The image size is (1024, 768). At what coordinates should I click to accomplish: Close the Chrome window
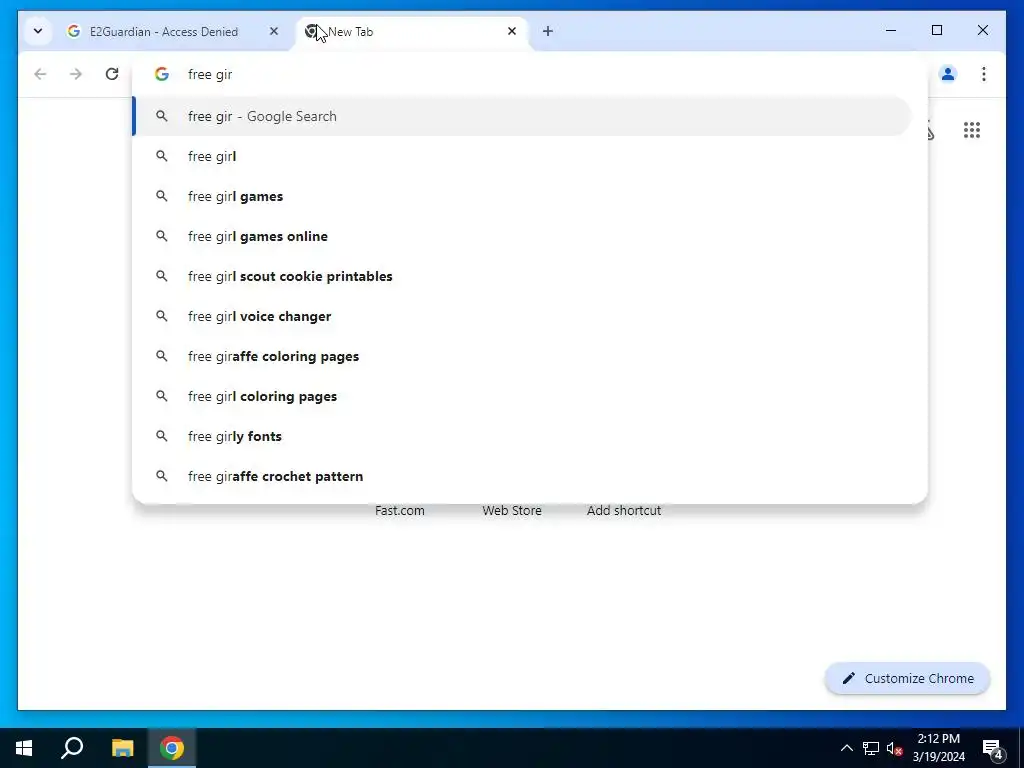coord(983,31)
